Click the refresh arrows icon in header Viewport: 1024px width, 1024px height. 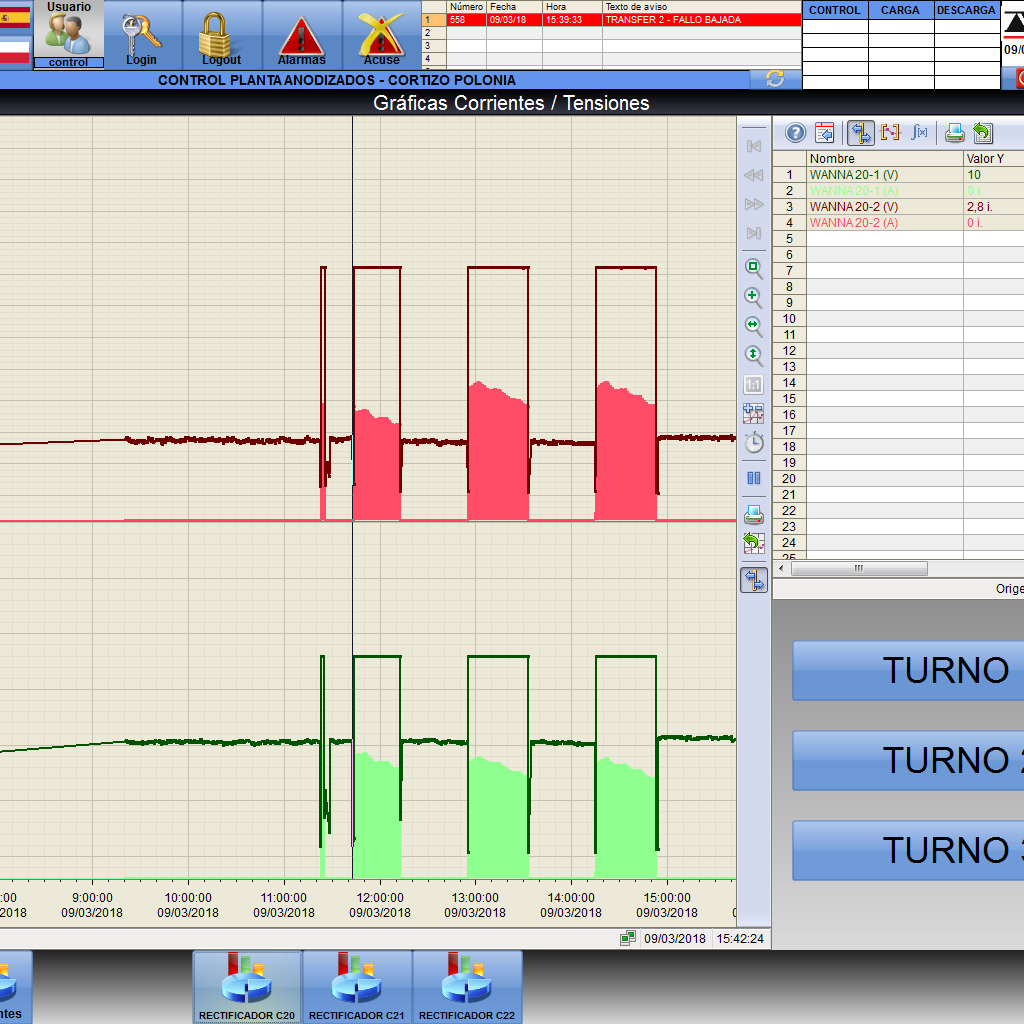pyautogui.click(x=775, y=79)
